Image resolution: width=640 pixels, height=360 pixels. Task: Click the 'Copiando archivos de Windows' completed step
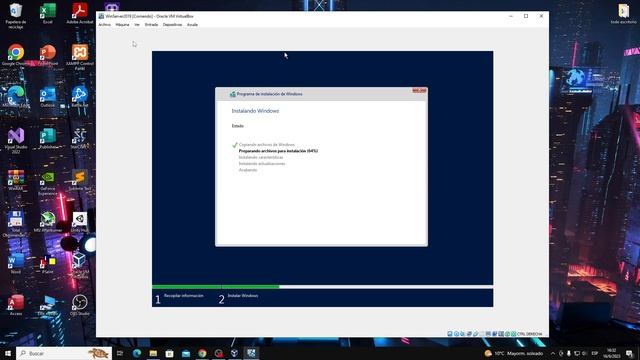coord(267,144)
